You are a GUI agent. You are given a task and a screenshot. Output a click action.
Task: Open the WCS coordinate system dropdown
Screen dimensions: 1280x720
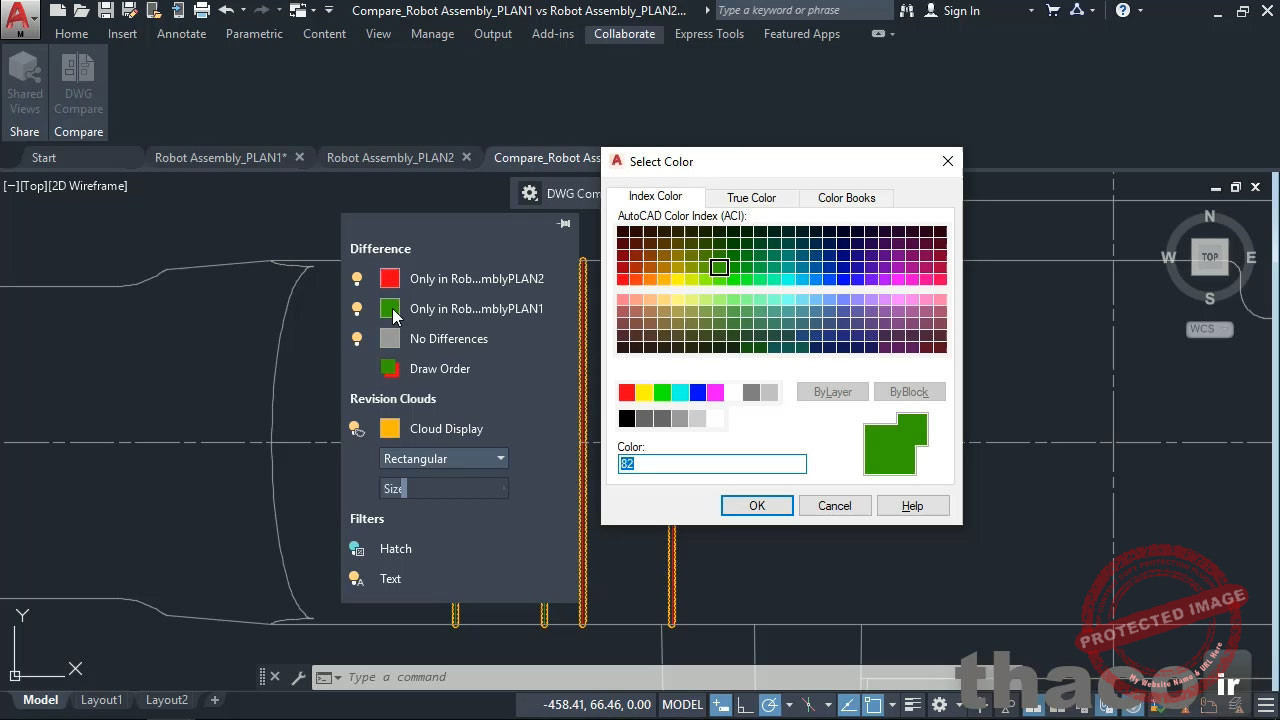point(1210,329)
